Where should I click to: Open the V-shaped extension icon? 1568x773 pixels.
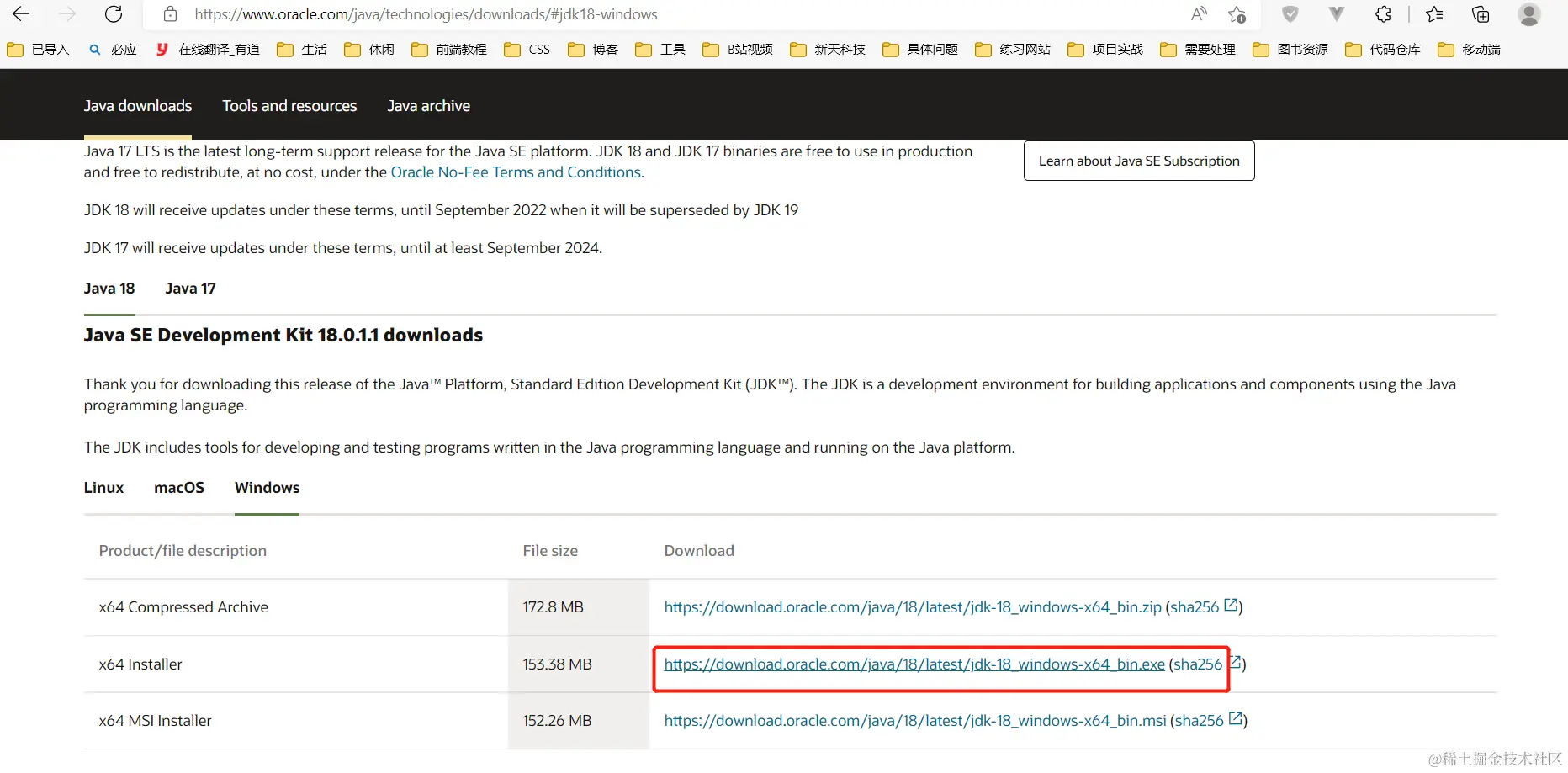(1337, 14)
